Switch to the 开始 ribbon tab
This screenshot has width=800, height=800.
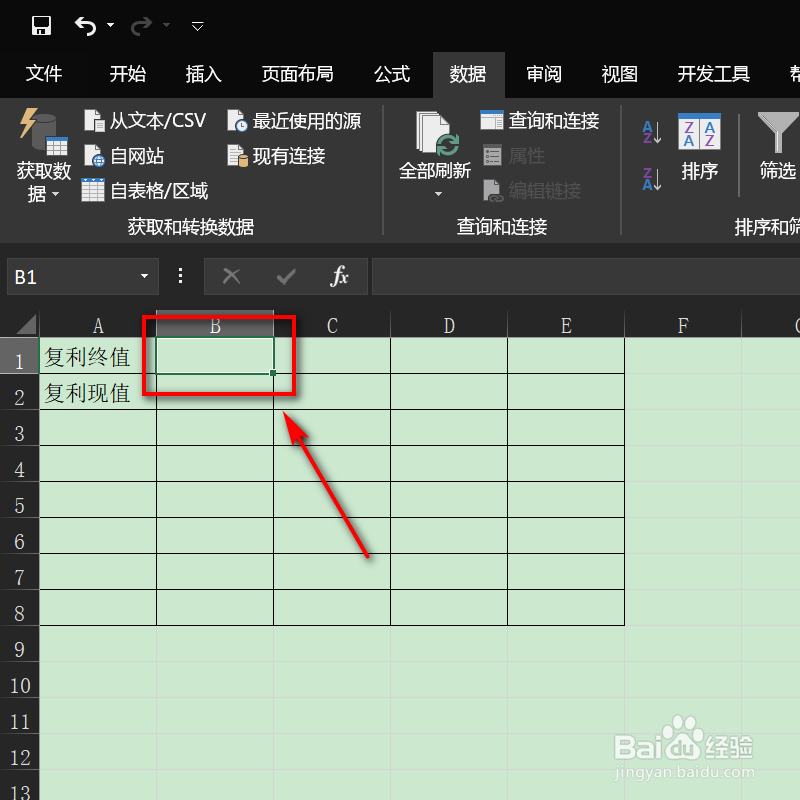point(128,74)
